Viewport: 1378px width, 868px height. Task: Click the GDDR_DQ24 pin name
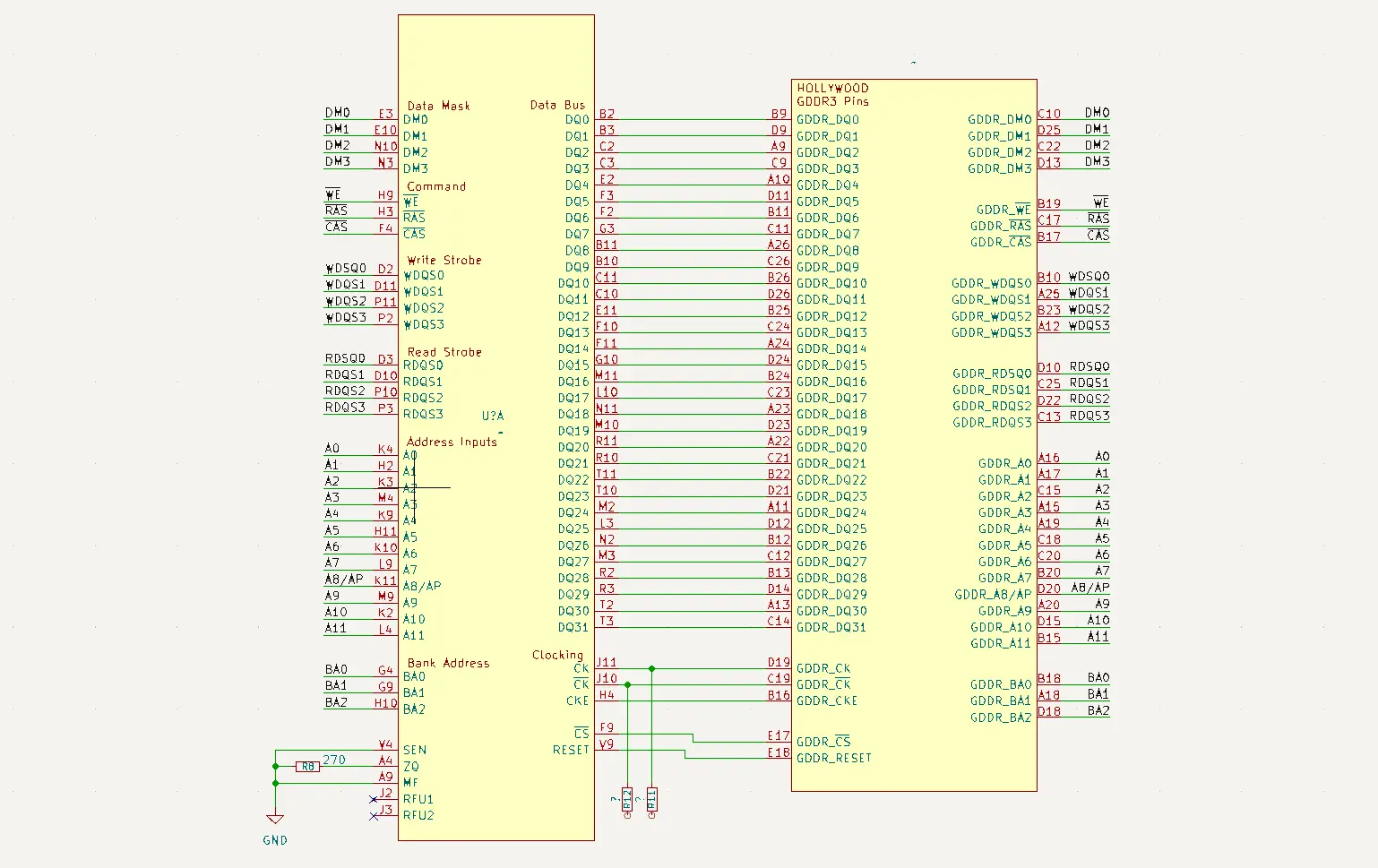(831, 512)
